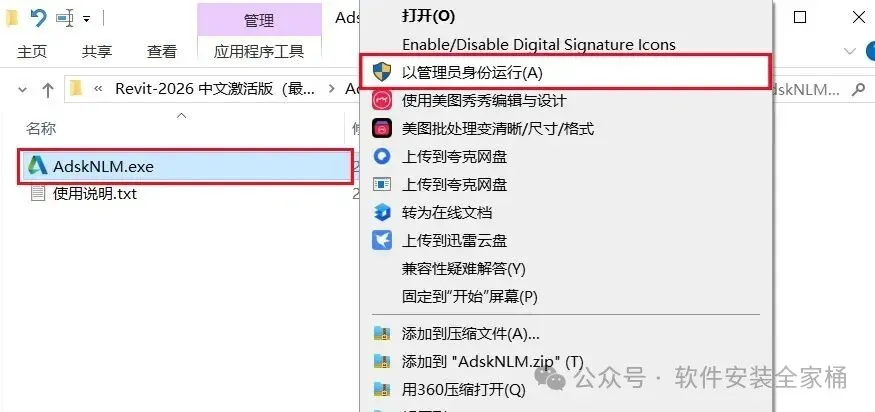
Task: Click 转为在线文档 context menu entry
Action: [x=566, y=213]
